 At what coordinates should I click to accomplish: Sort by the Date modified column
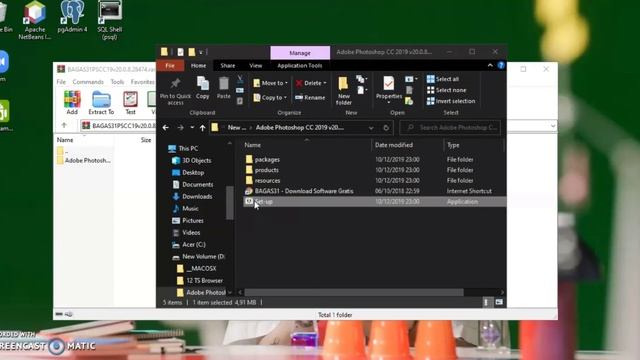(x=407, y=145)
